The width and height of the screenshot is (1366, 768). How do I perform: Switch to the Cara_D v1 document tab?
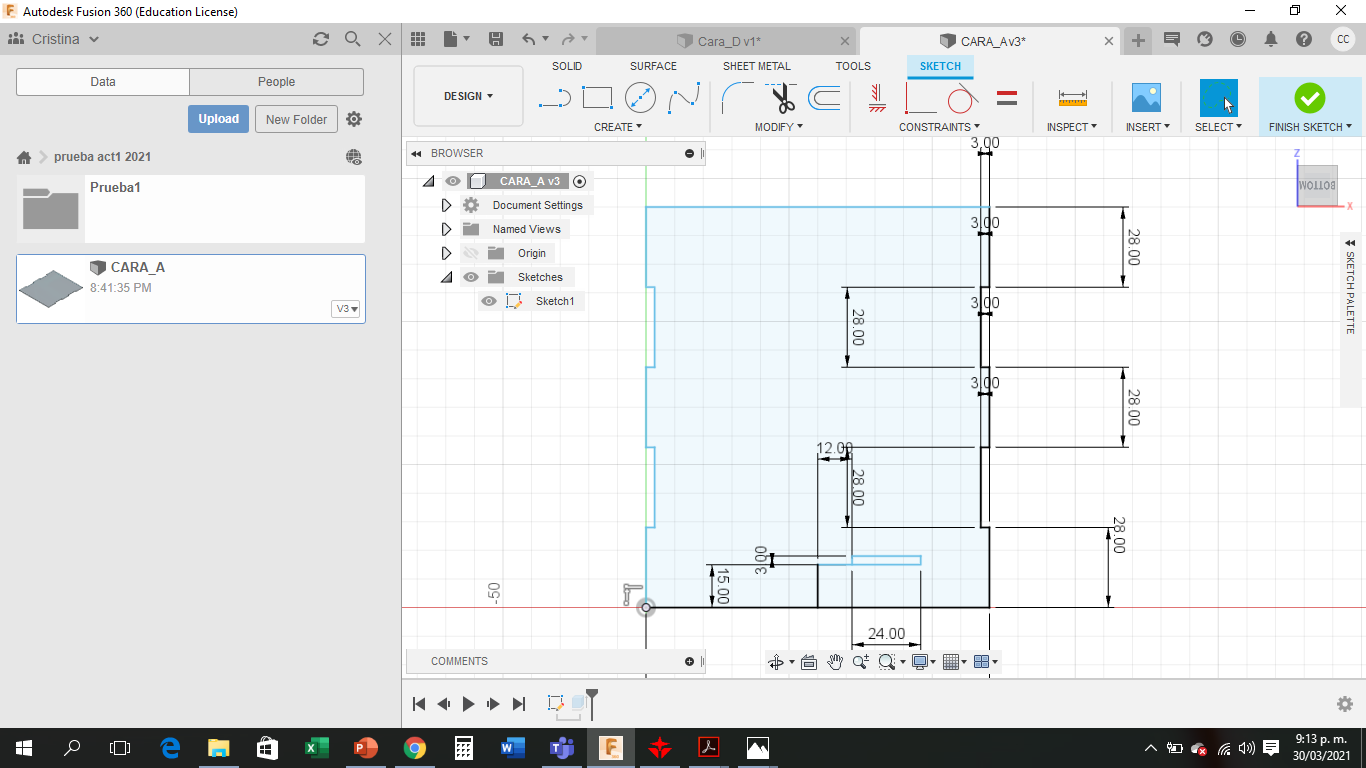tap(727, 41)
